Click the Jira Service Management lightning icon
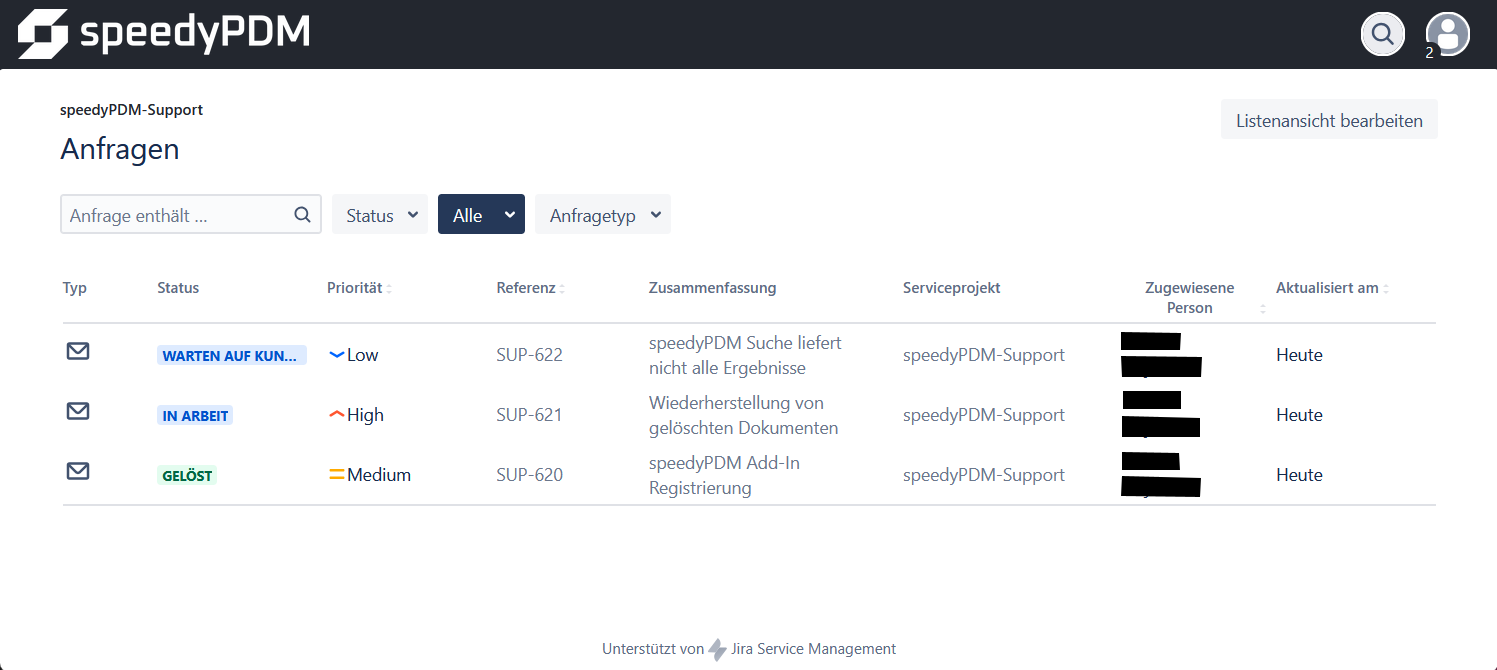 717,650
